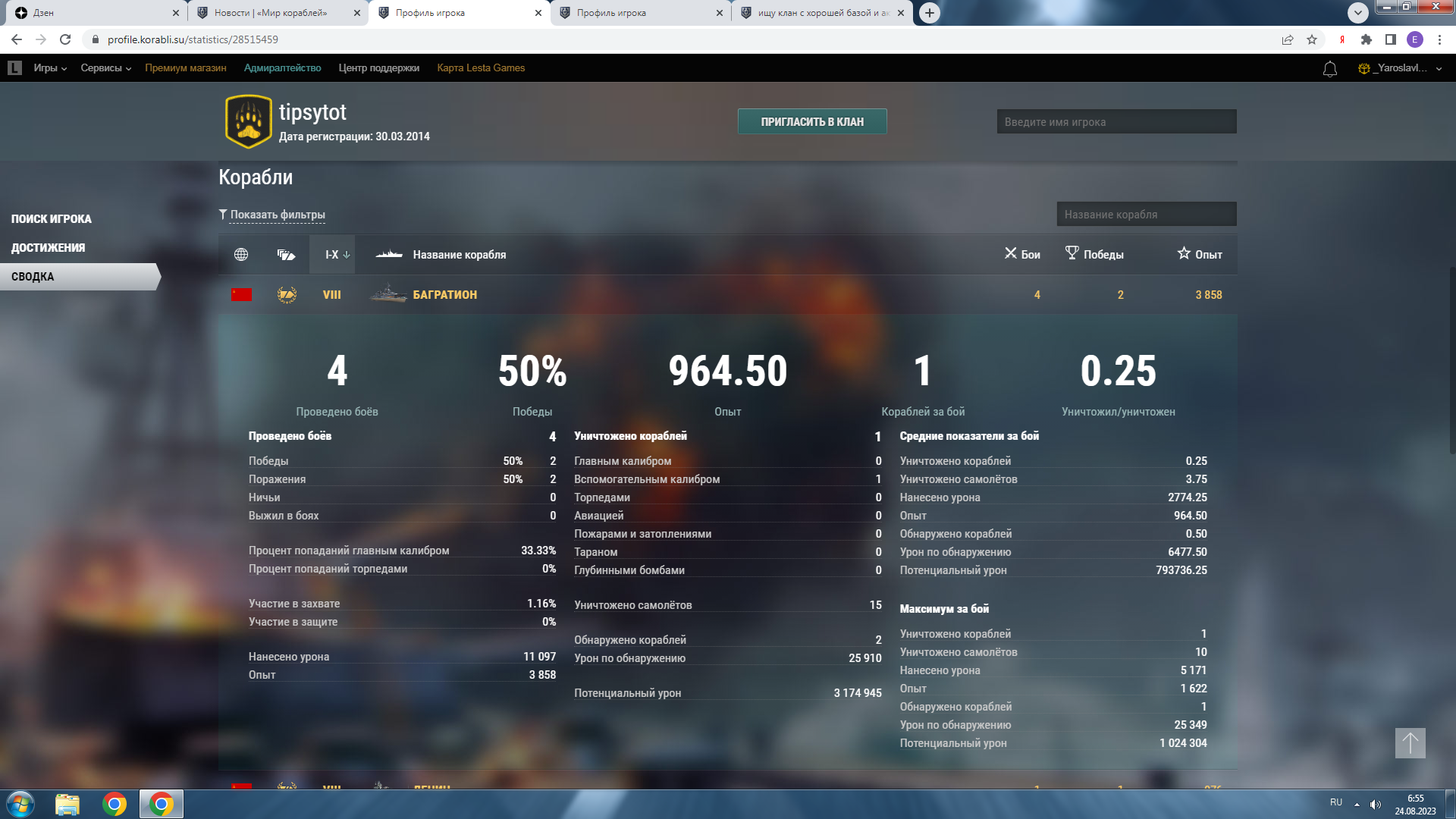Click the Soviet flag on Багратион row

[x=241, y=295]
